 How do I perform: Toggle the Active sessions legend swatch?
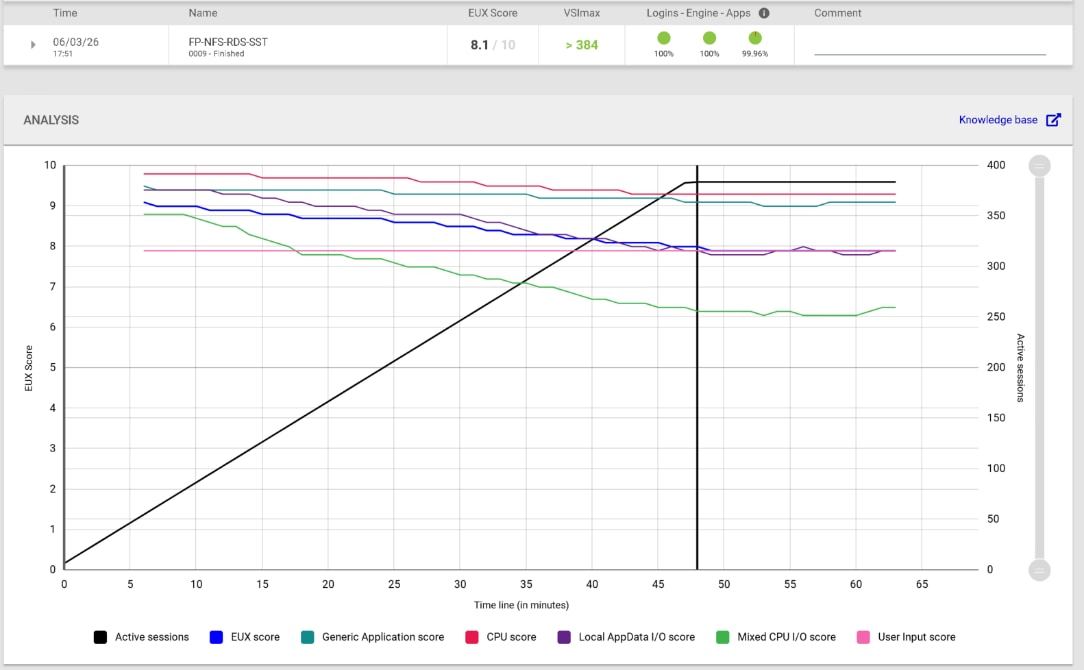(x=100, y=637)
